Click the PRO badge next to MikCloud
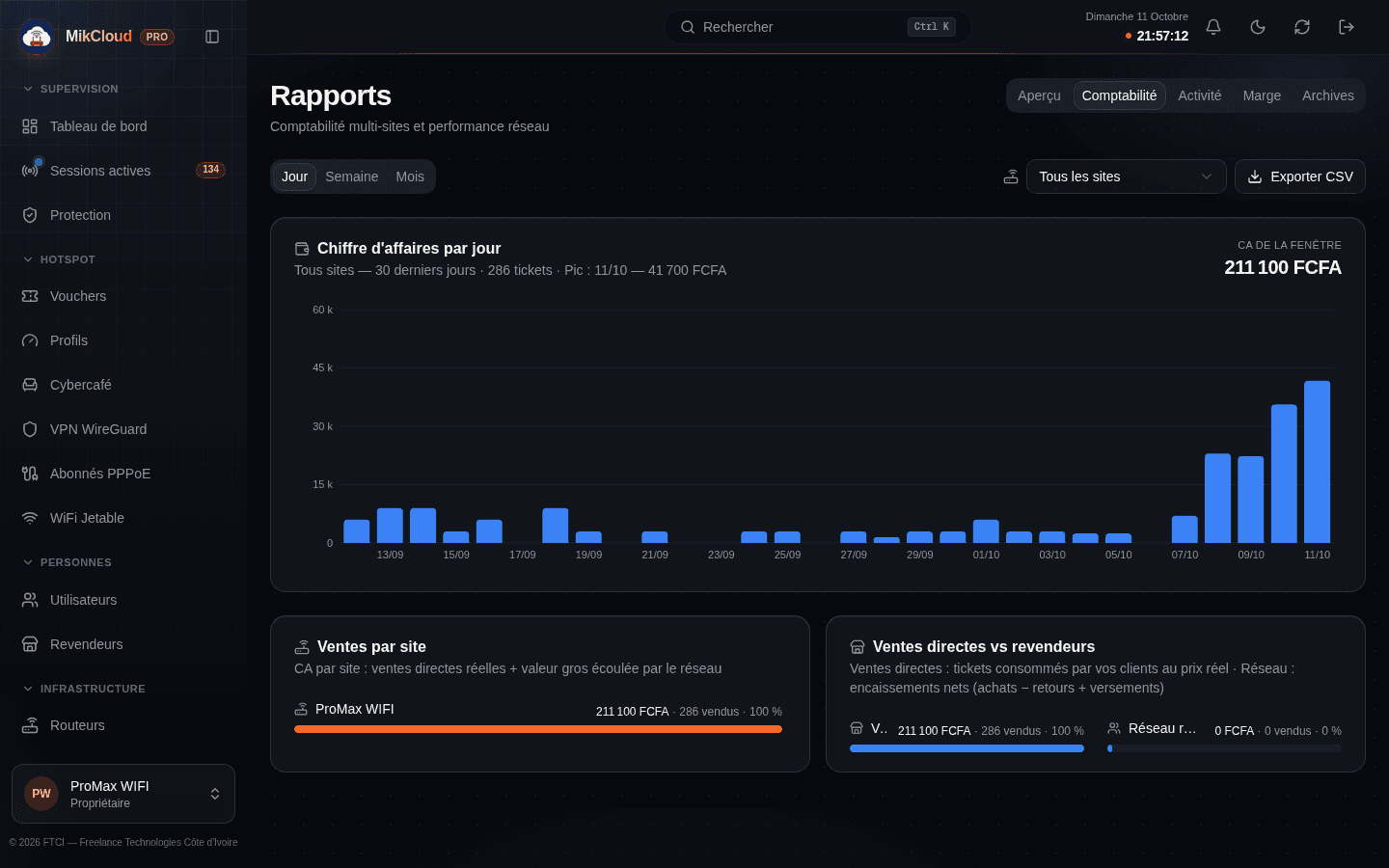Screen dimensions: 1389x868 pyautogui.click(x=157, y=37)
